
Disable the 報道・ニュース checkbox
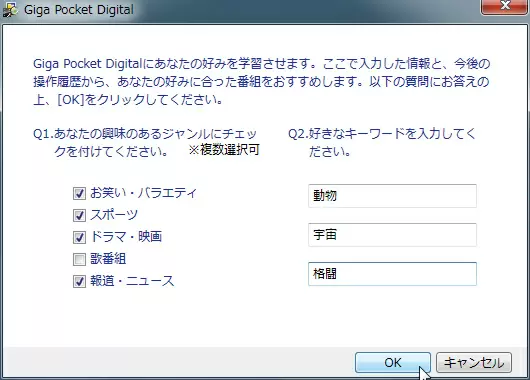[x=79, y=281]
